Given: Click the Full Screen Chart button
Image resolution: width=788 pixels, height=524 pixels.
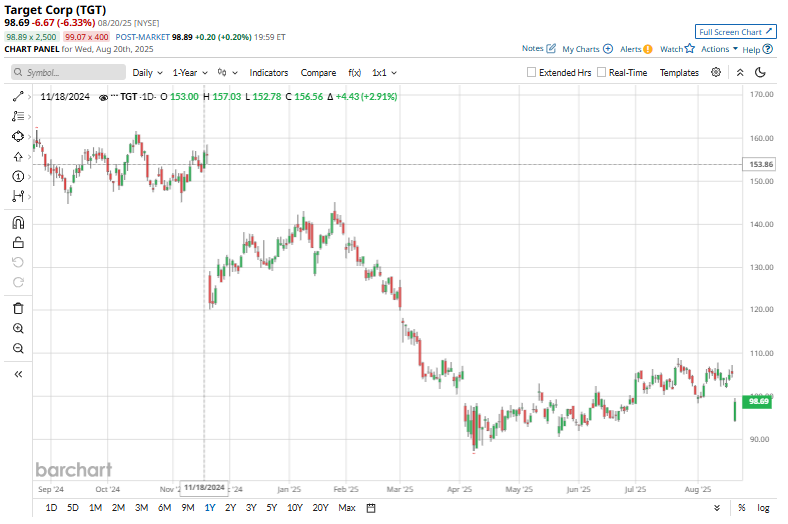Looking at the screenshot, I should click(735, 32).
